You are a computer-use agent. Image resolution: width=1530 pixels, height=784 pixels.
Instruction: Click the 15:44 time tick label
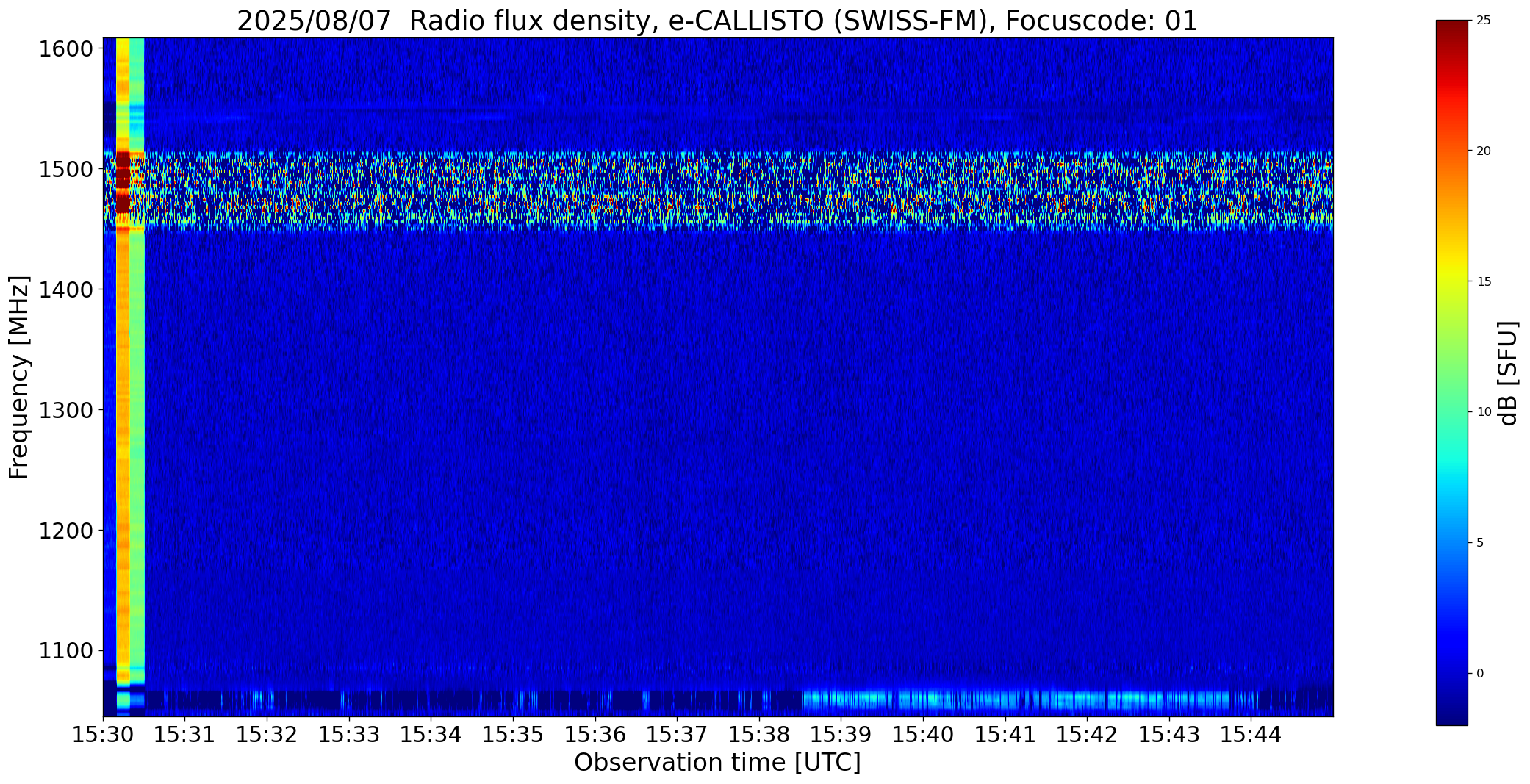(x=1251, y=735)
